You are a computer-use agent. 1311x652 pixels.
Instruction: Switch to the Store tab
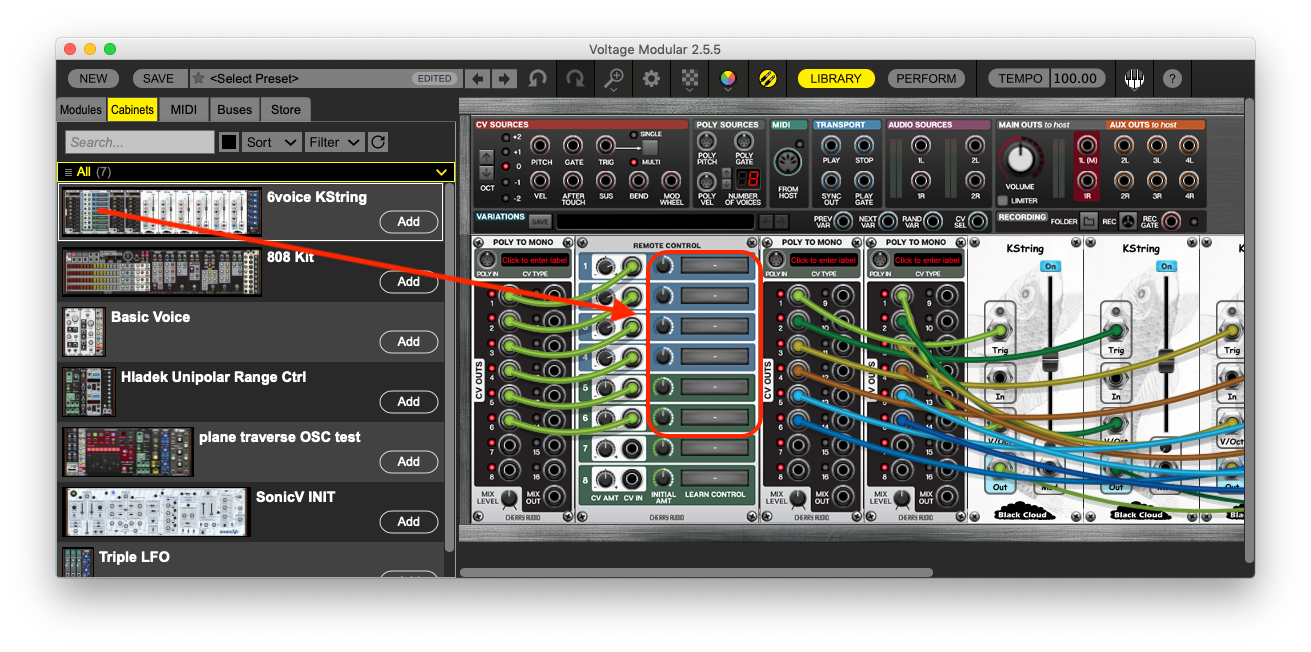tap(286, 110)
